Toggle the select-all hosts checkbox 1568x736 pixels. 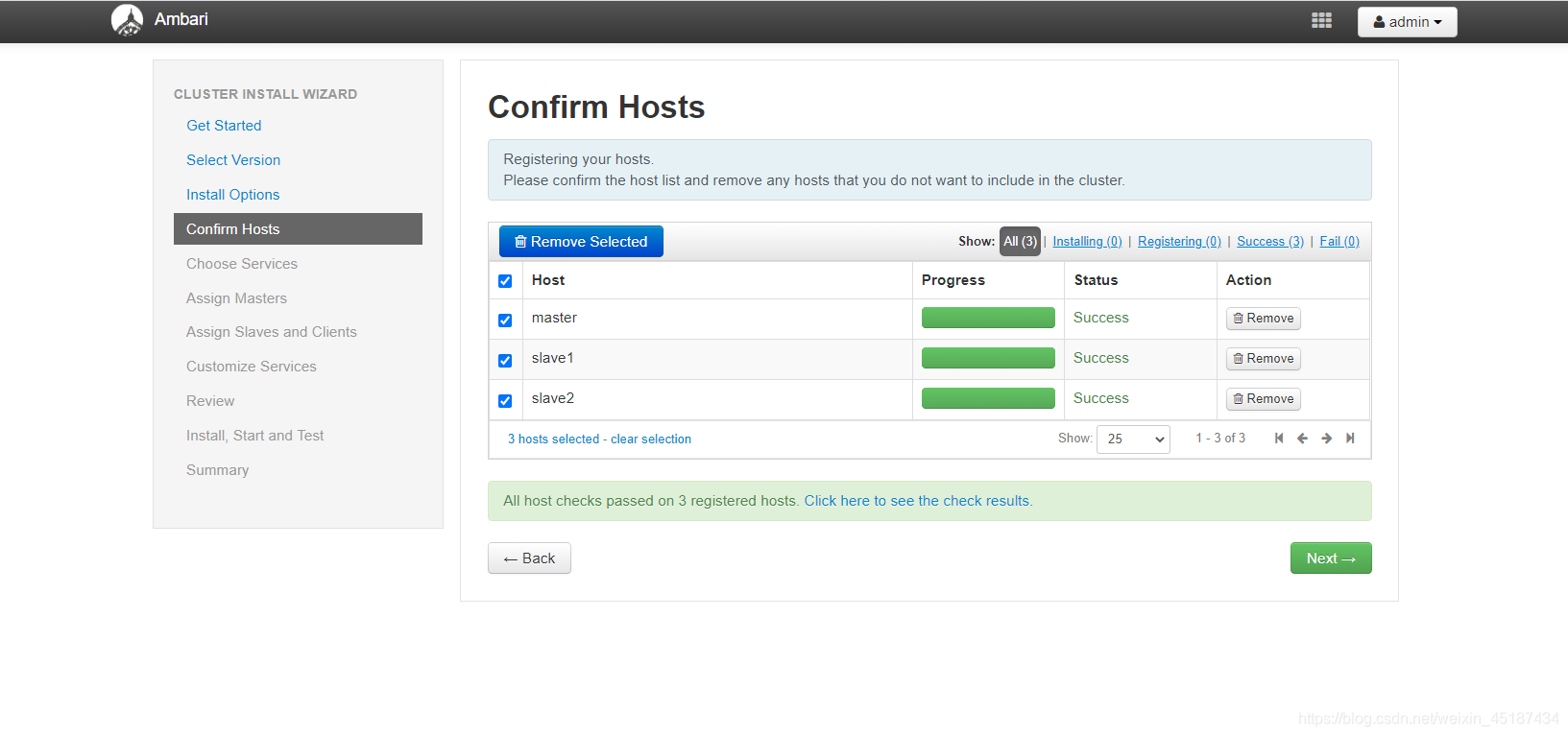[x=505, y=281]
